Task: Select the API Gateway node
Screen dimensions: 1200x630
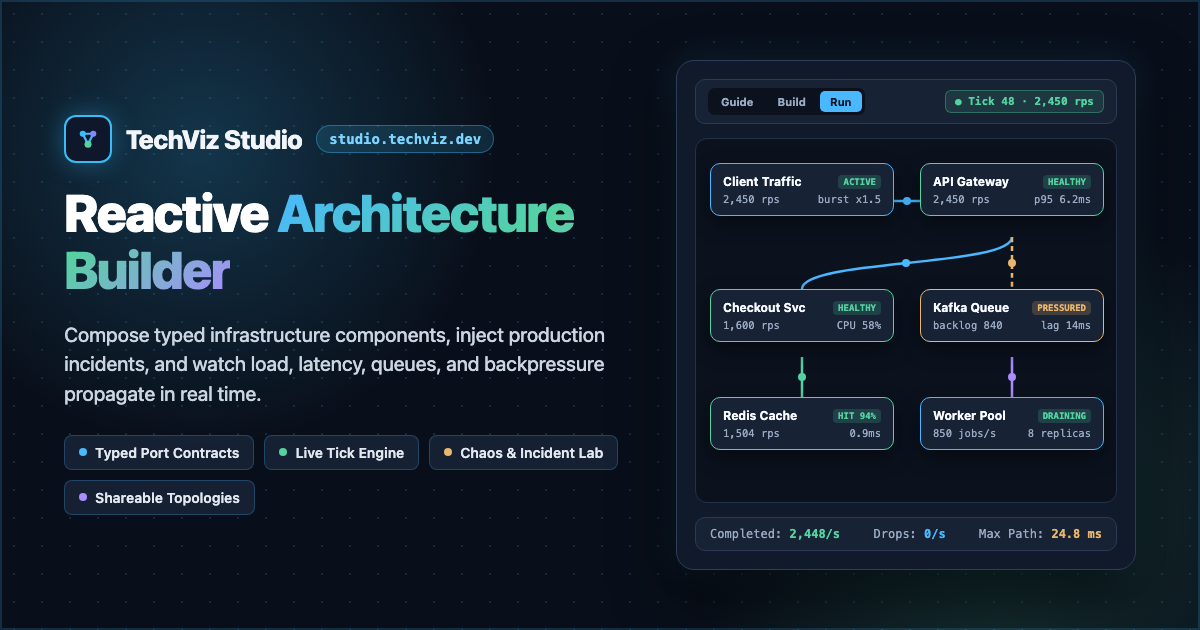Action: point(1012,189)
